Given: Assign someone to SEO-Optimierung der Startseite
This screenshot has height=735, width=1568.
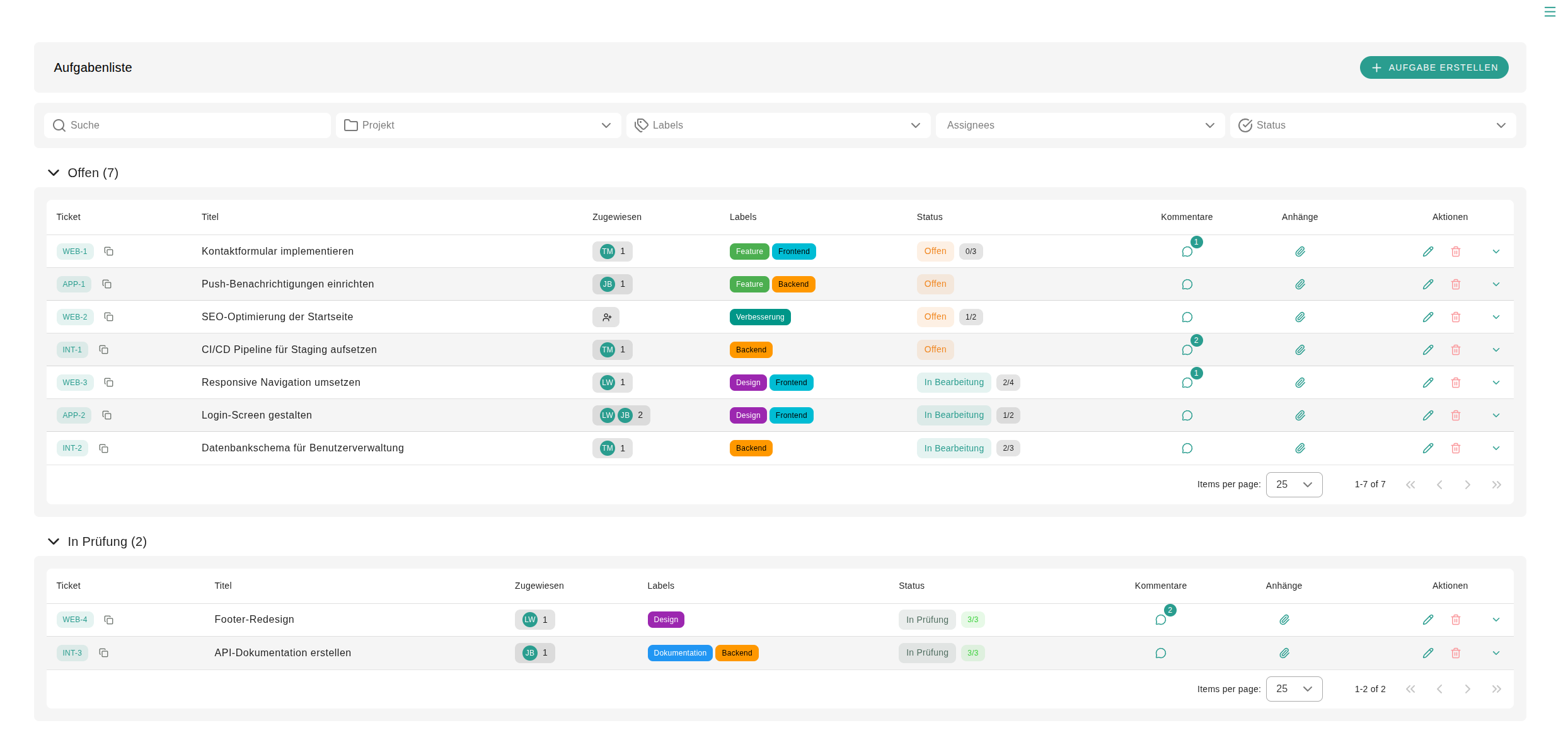Looking at the screenshot, I should tap(606, 317).
